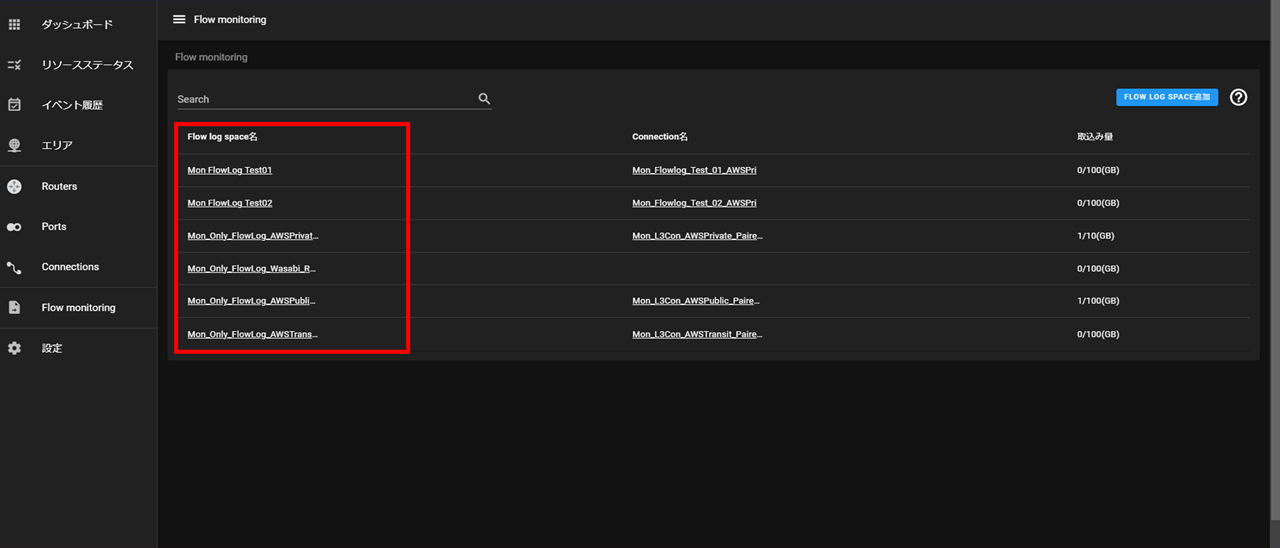1280x548 pixels.
Task: Click the Ports icon in sidebar
Action: [x=14, y=227]
